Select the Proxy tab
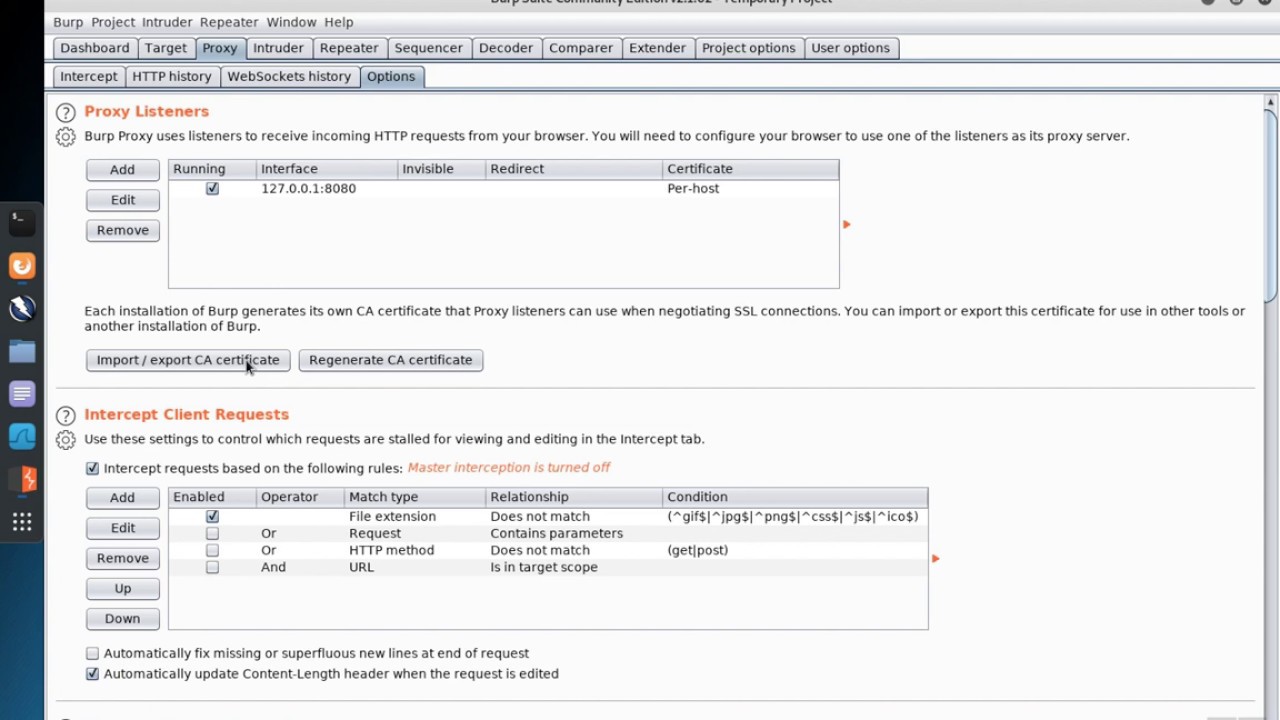 [219, 48]
